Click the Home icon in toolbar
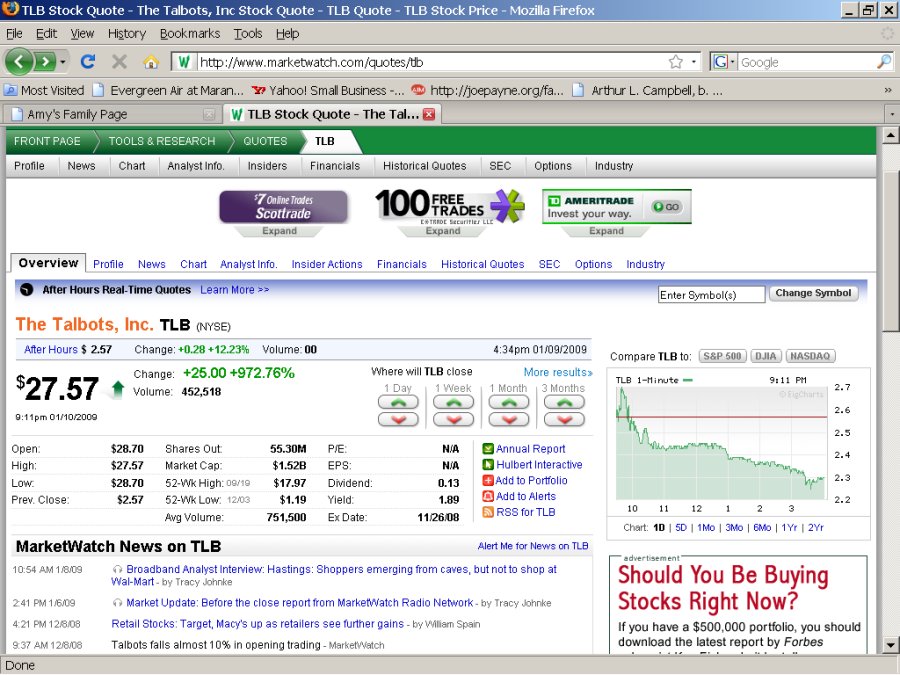The height and width of the screenshot is (675, 900). (151, 62)
